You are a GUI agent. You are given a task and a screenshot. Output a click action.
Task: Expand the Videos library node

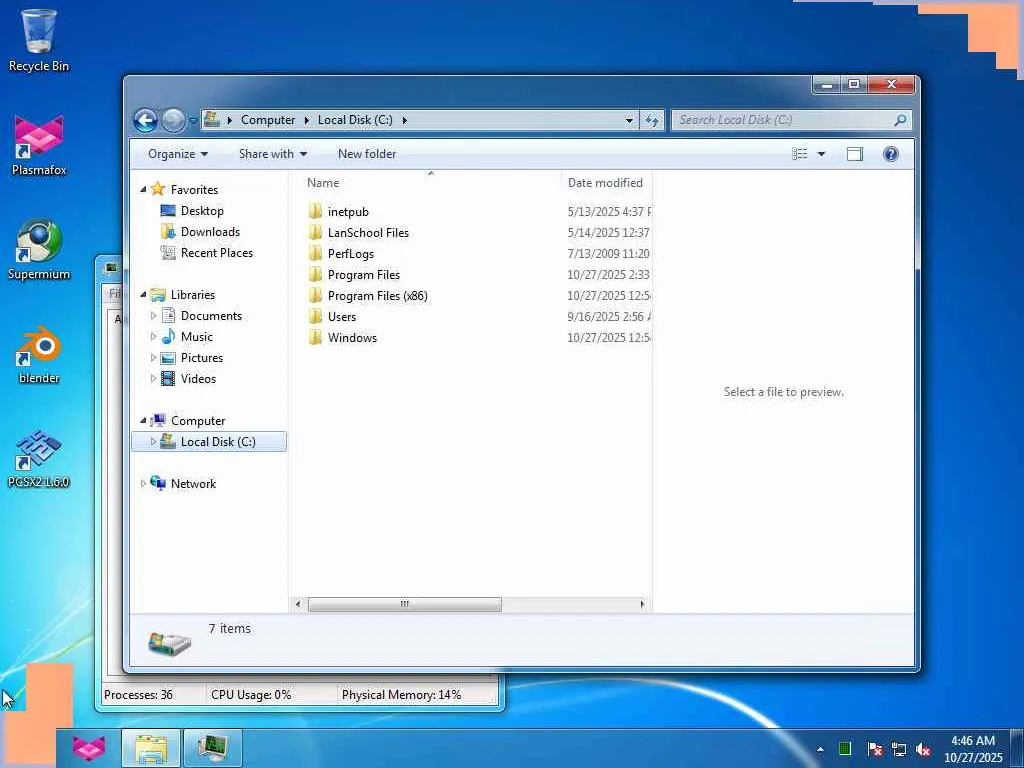(153, 378)
